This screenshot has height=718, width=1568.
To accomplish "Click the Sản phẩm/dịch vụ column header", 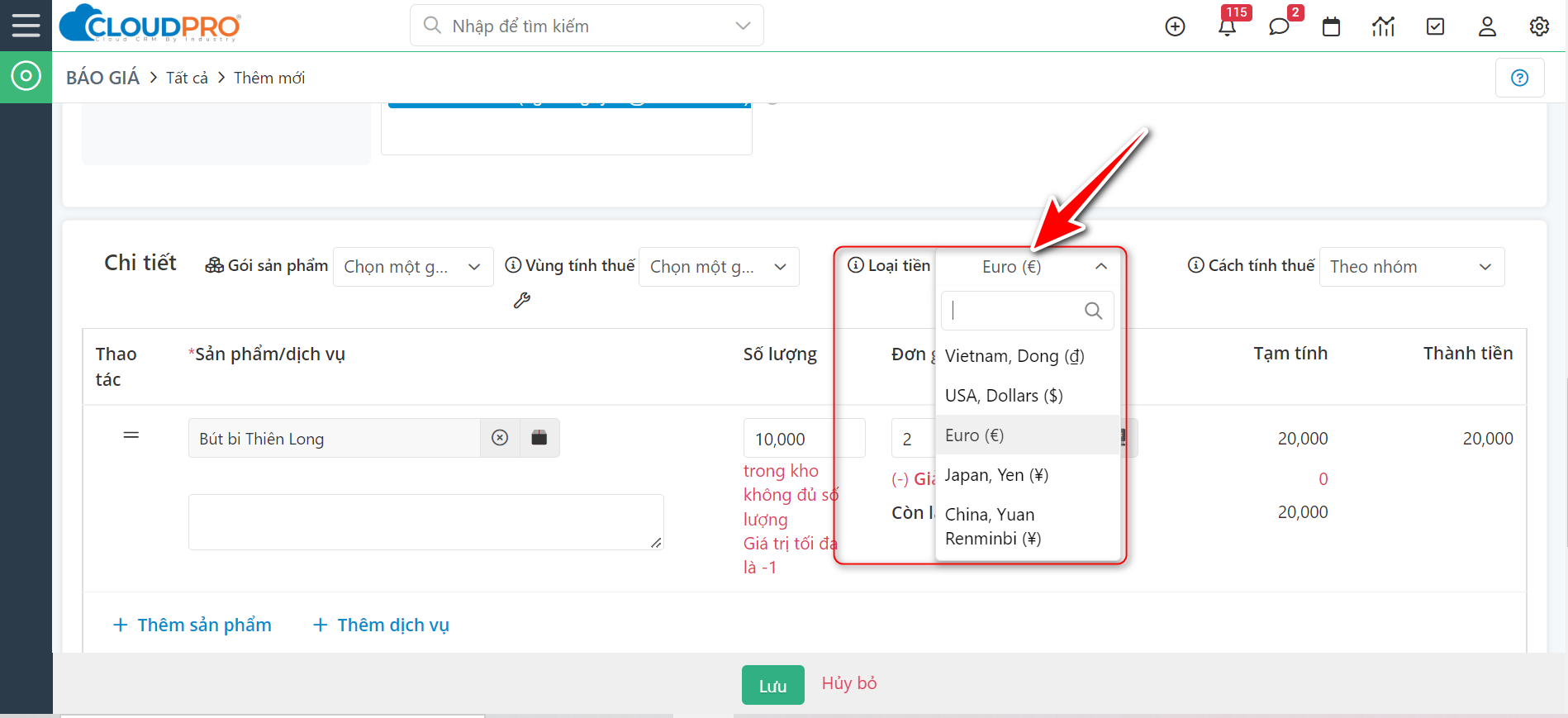I will tap(267, 354).
